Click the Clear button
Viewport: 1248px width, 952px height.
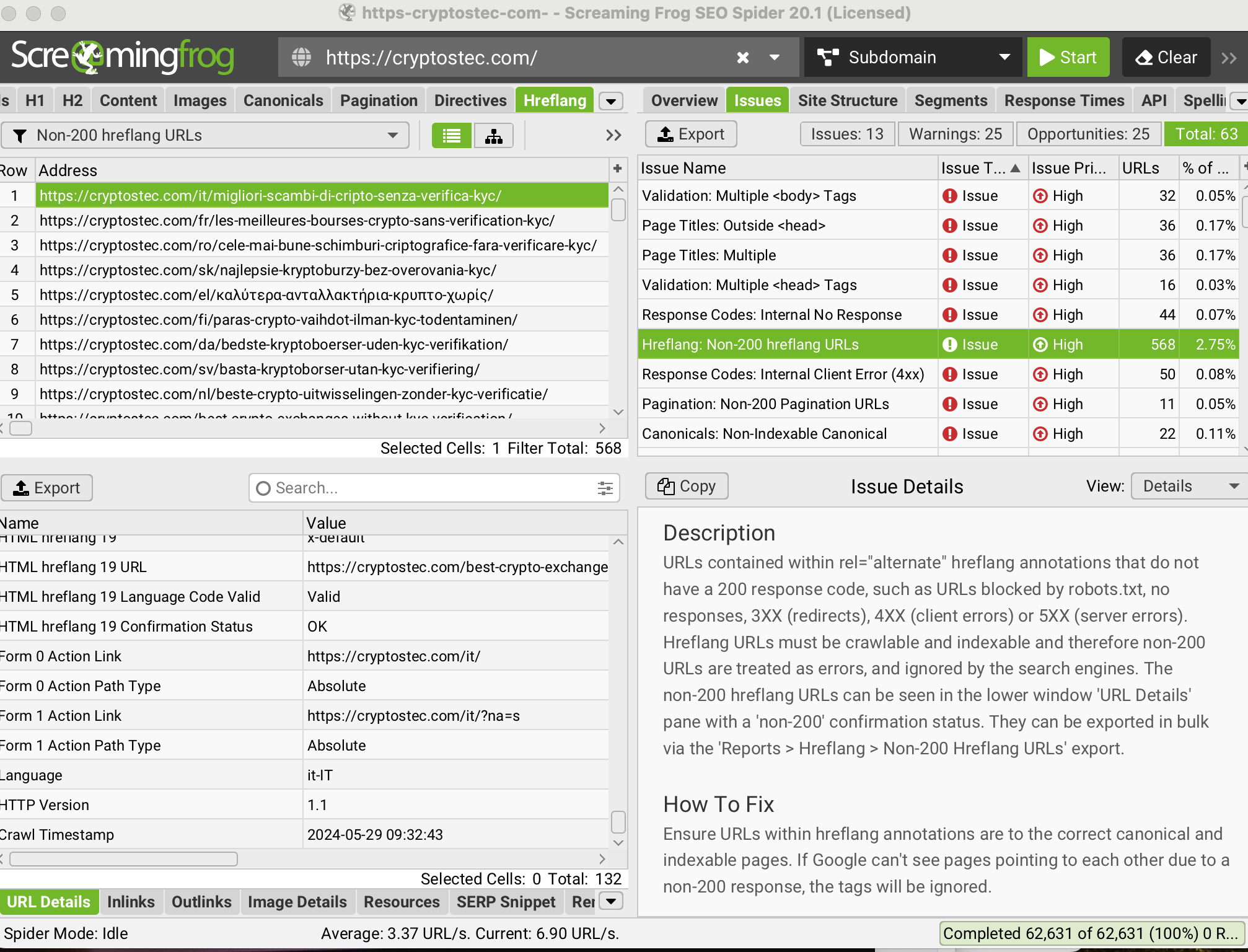(x=1166, y=58)
